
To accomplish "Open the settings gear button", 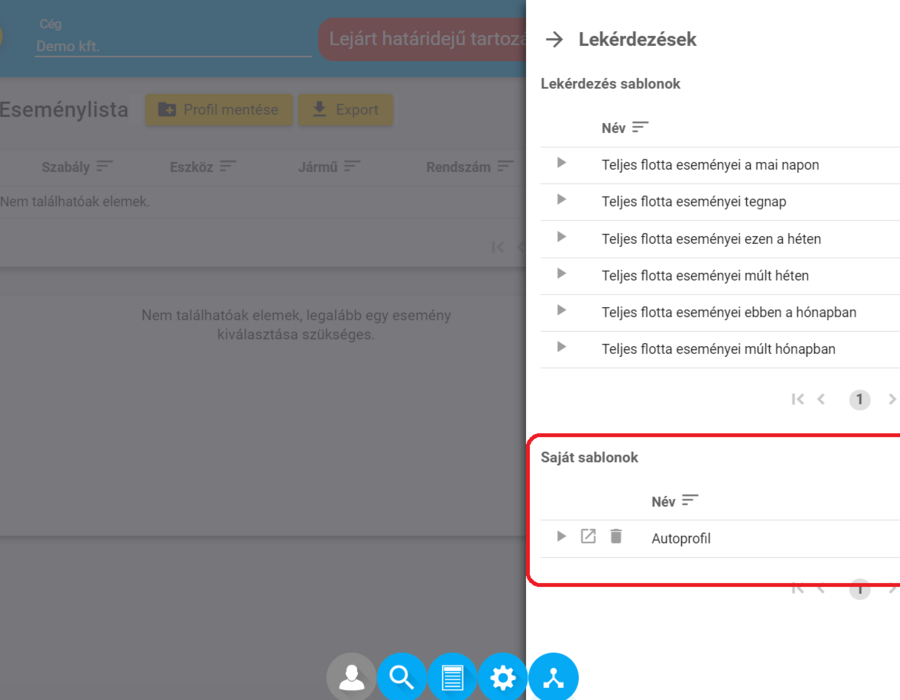I will [503, 678].
